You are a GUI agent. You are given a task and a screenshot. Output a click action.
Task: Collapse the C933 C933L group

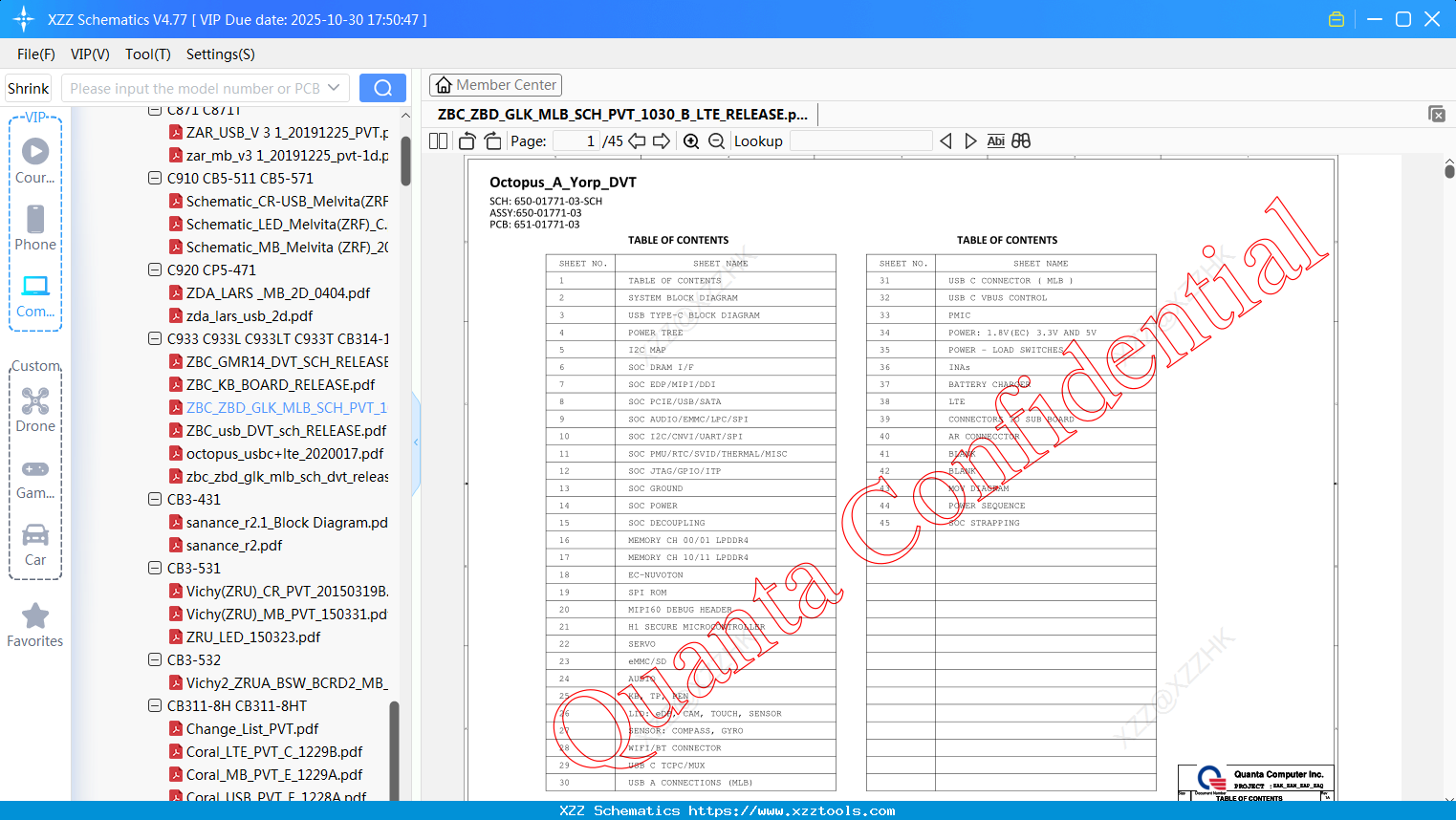pyautogui.click(x=155, y=338)
